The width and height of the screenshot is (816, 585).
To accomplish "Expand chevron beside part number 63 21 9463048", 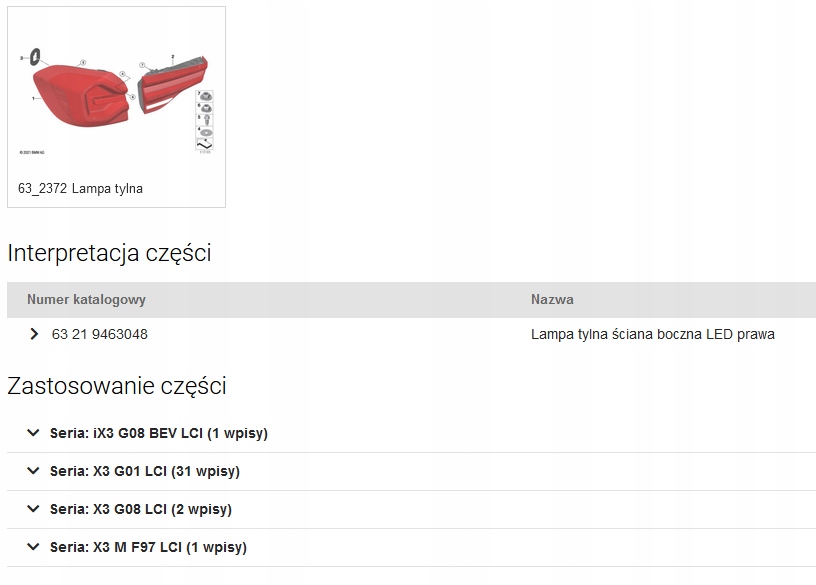I will [35, 334].
